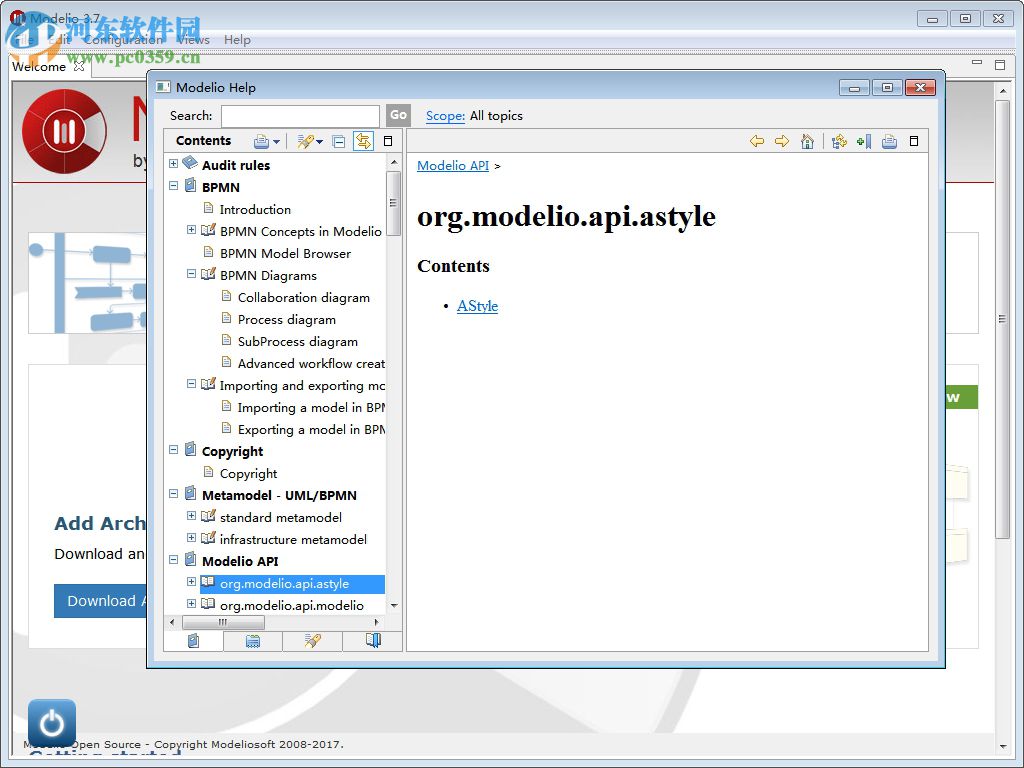Click the search selected topic icon
Image resolution: width=1024 pixels, height=768 pixels.
pos(305,141)
